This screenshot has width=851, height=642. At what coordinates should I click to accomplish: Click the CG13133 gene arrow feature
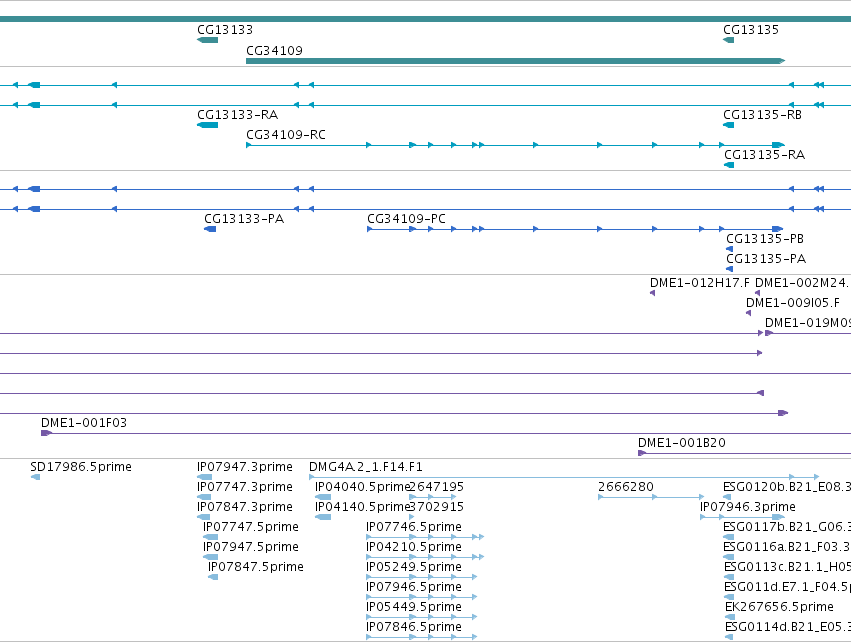(x=207, y=40)
